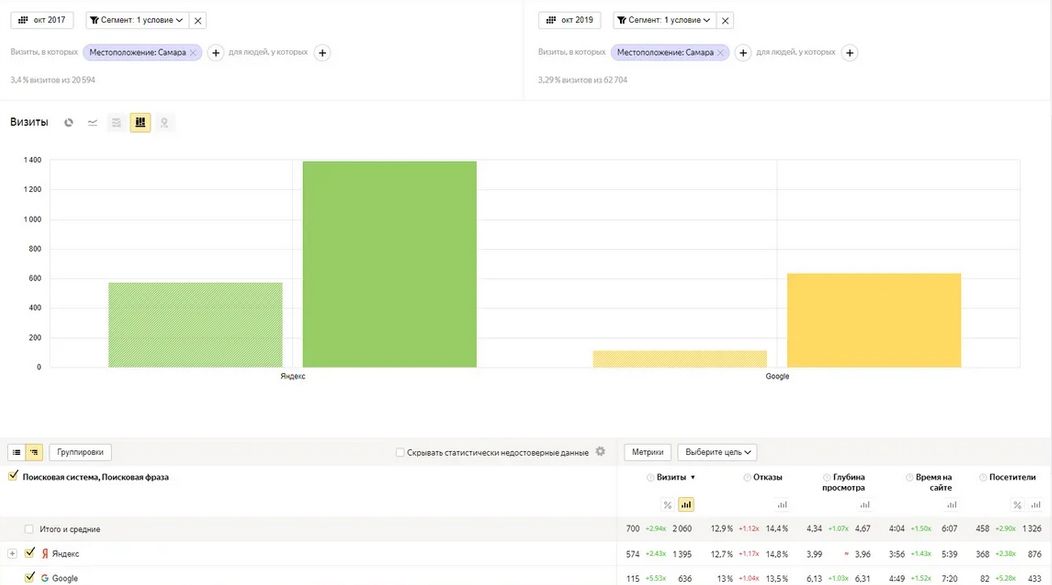
Task: Show Визиты as percent icon
Action: coord(668,504)
